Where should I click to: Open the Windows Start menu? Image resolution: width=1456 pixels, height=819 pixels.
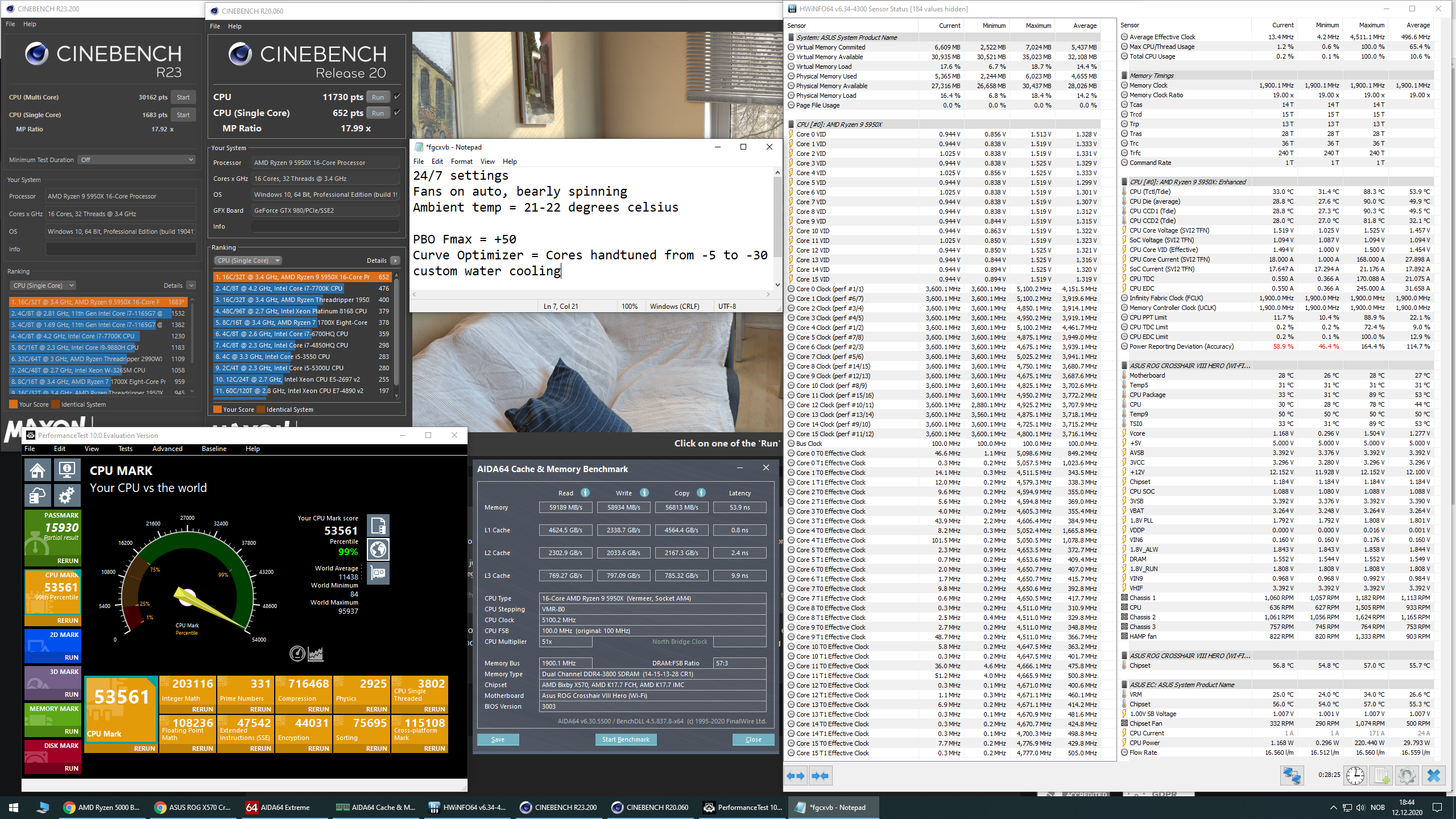[x=14, y=807]
